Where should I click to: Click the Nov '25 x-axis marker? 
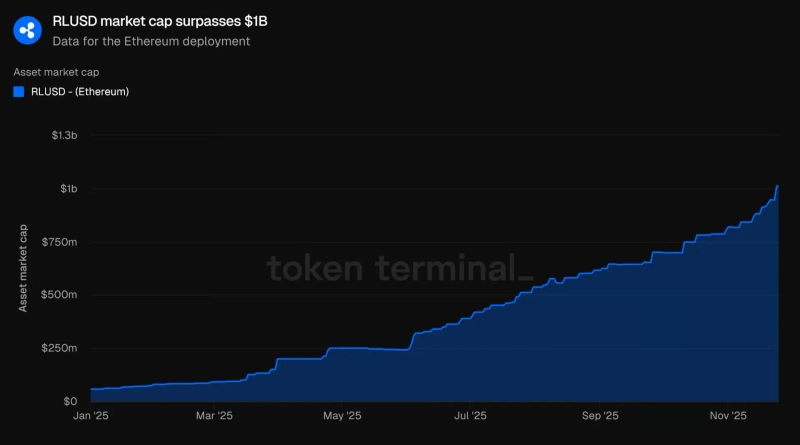pos(728,416)
